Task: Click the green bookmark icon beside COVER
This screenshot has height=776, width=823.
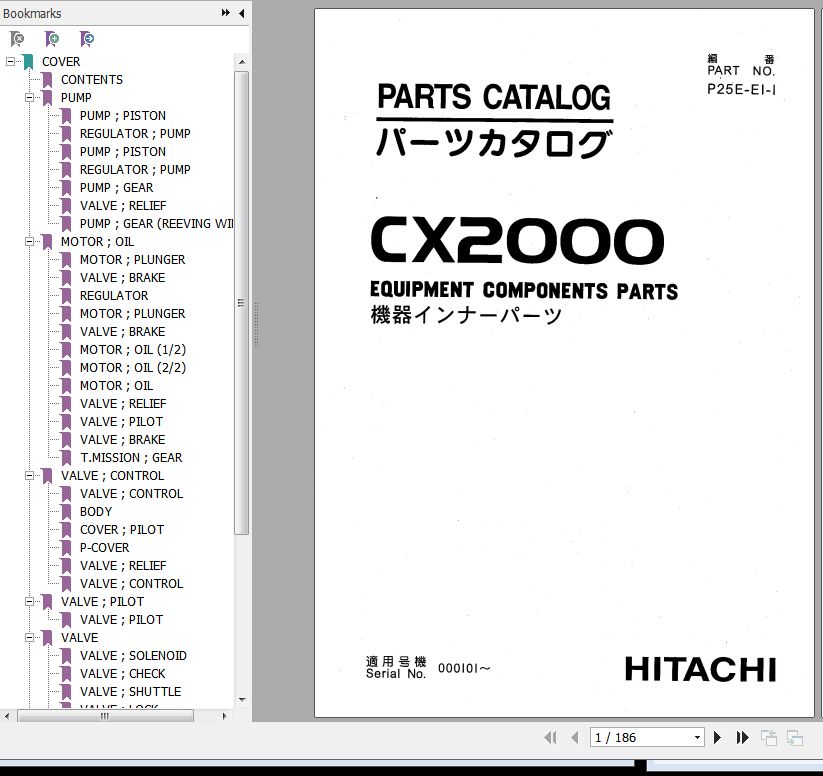Action: pyautogui.click(x=28, y=61)
